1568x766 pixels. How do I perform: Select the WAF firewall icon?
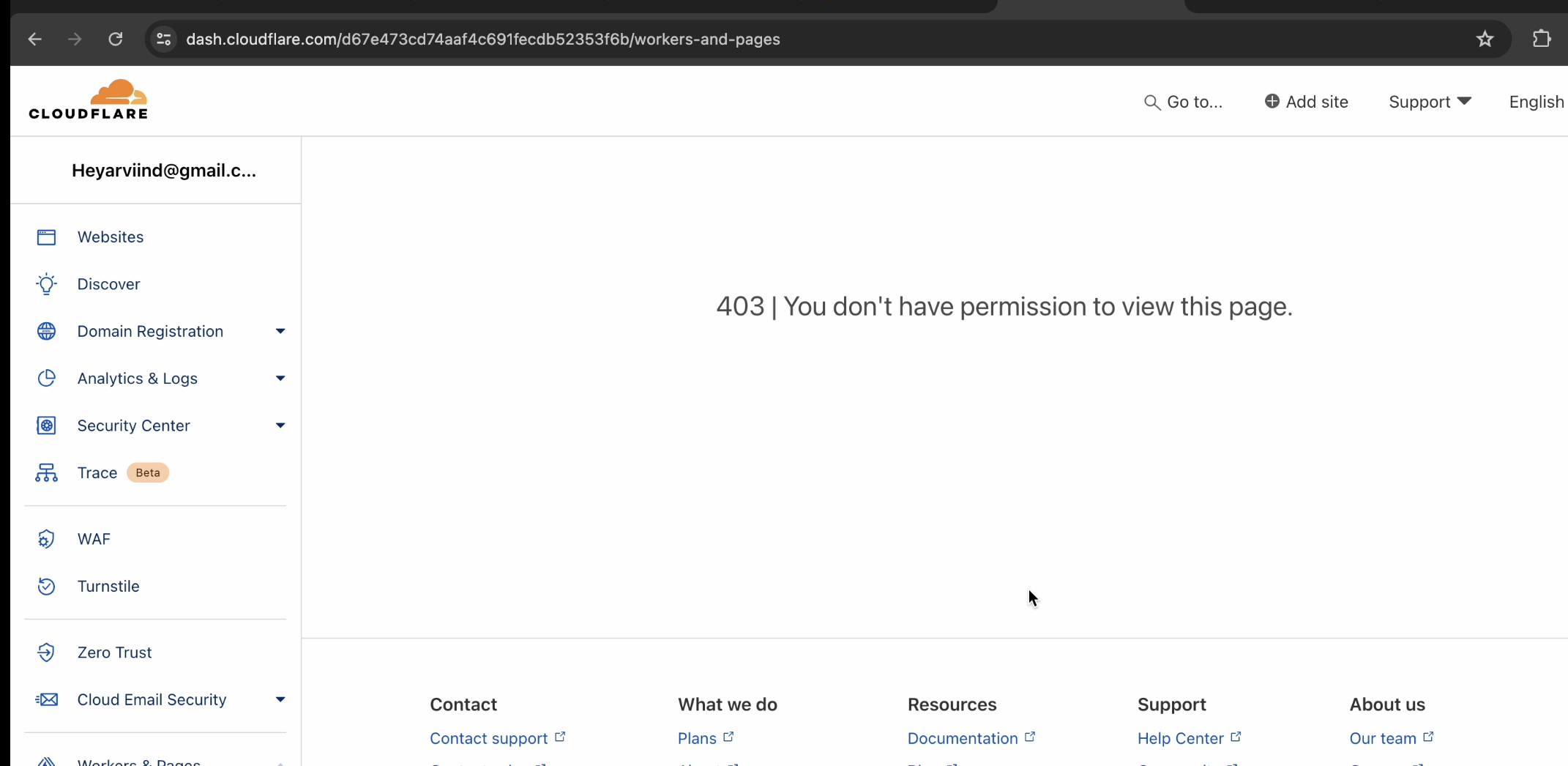pos(46,539)
